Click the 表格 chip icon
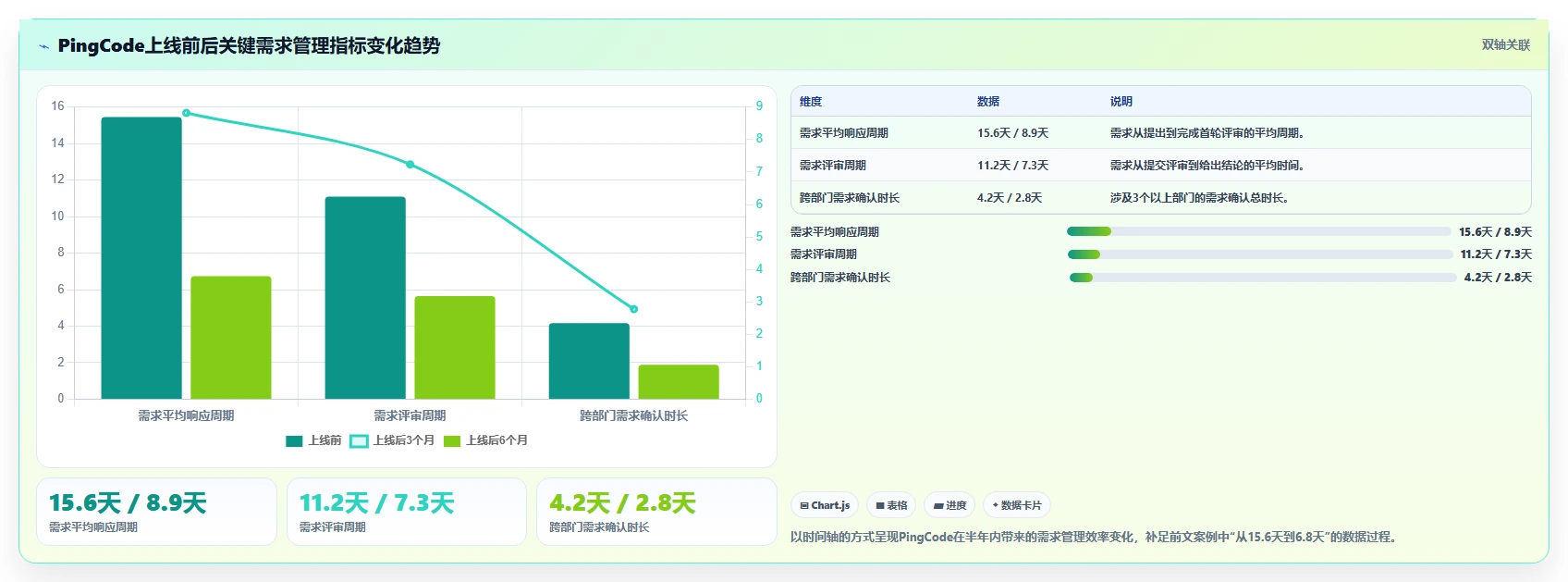1568x582 pixels. [880, 506]
